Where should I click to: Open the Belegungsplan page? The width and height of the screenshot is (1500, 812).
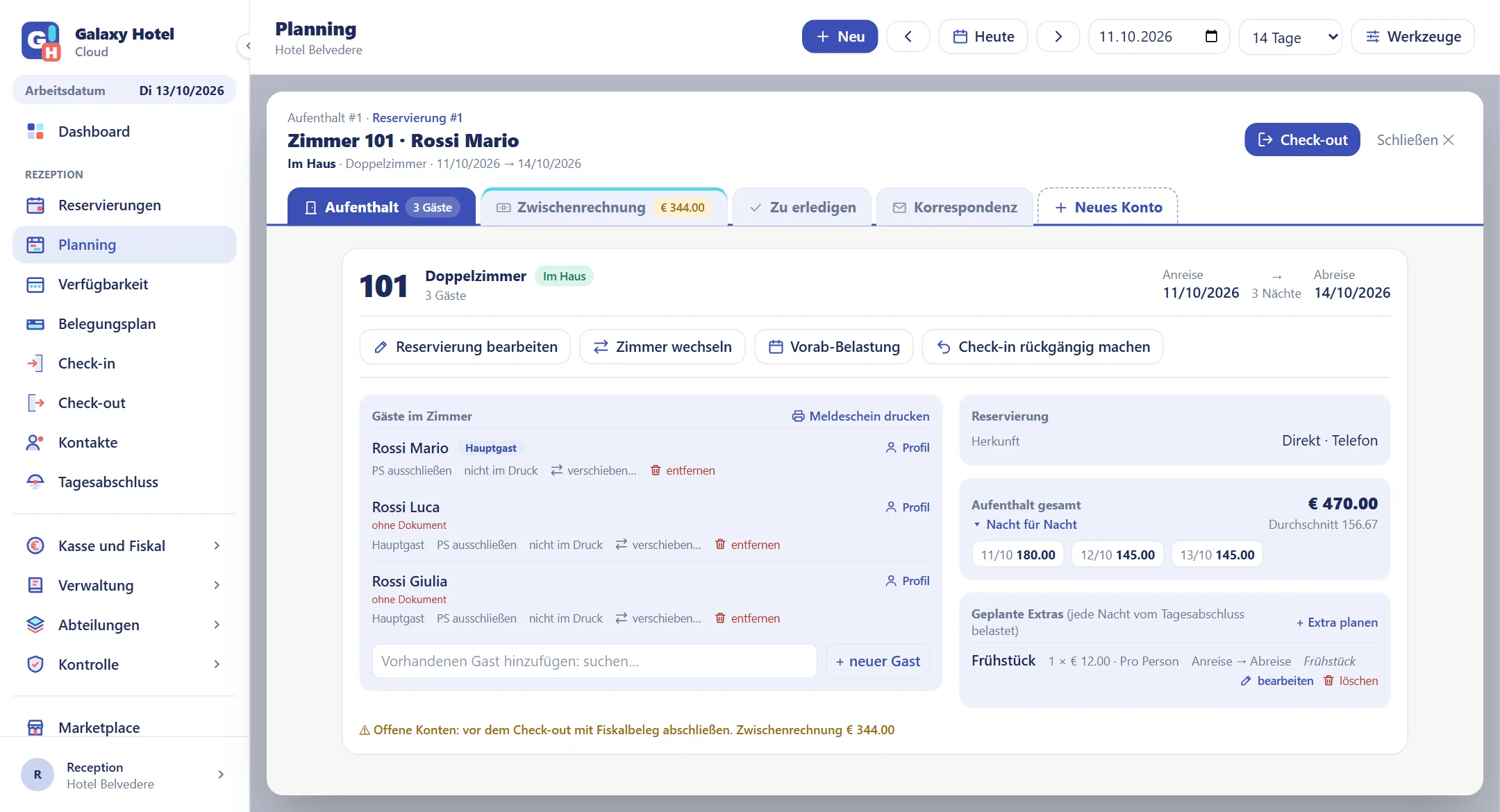124,324
